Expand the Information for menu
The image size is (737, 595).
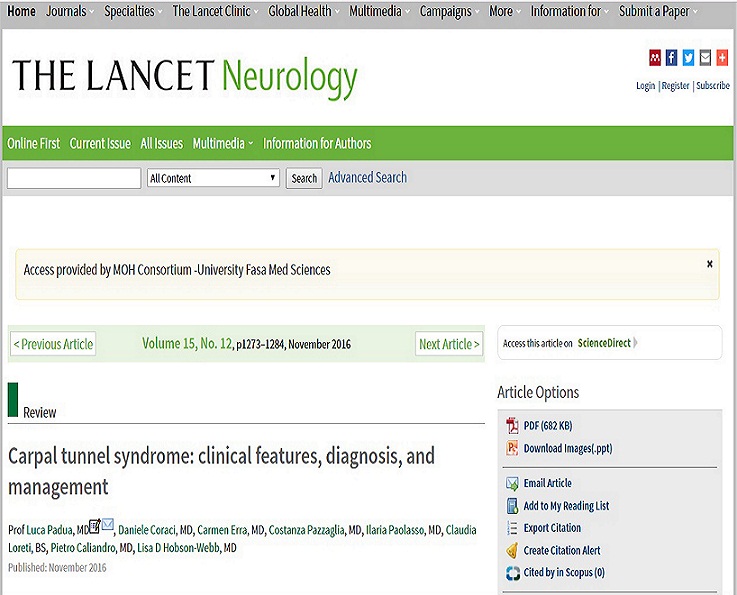(x=570, y=11)
